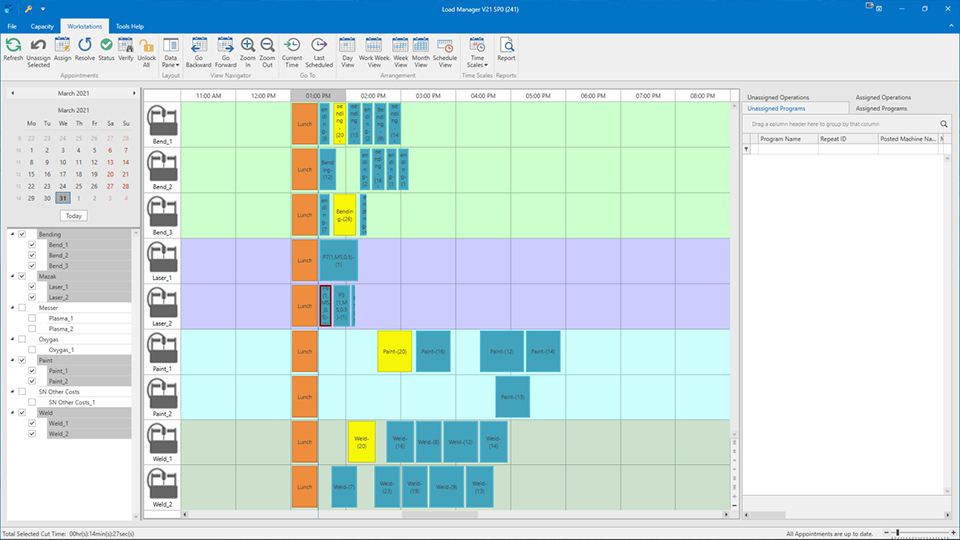Click the search icon in programs panel

(x=943, y=124)
